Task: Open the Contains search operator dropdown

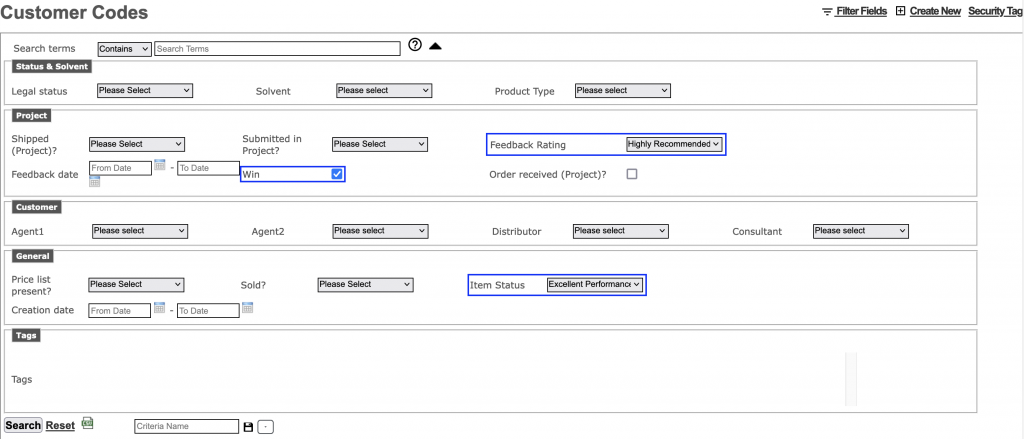Action: point(124,48)
